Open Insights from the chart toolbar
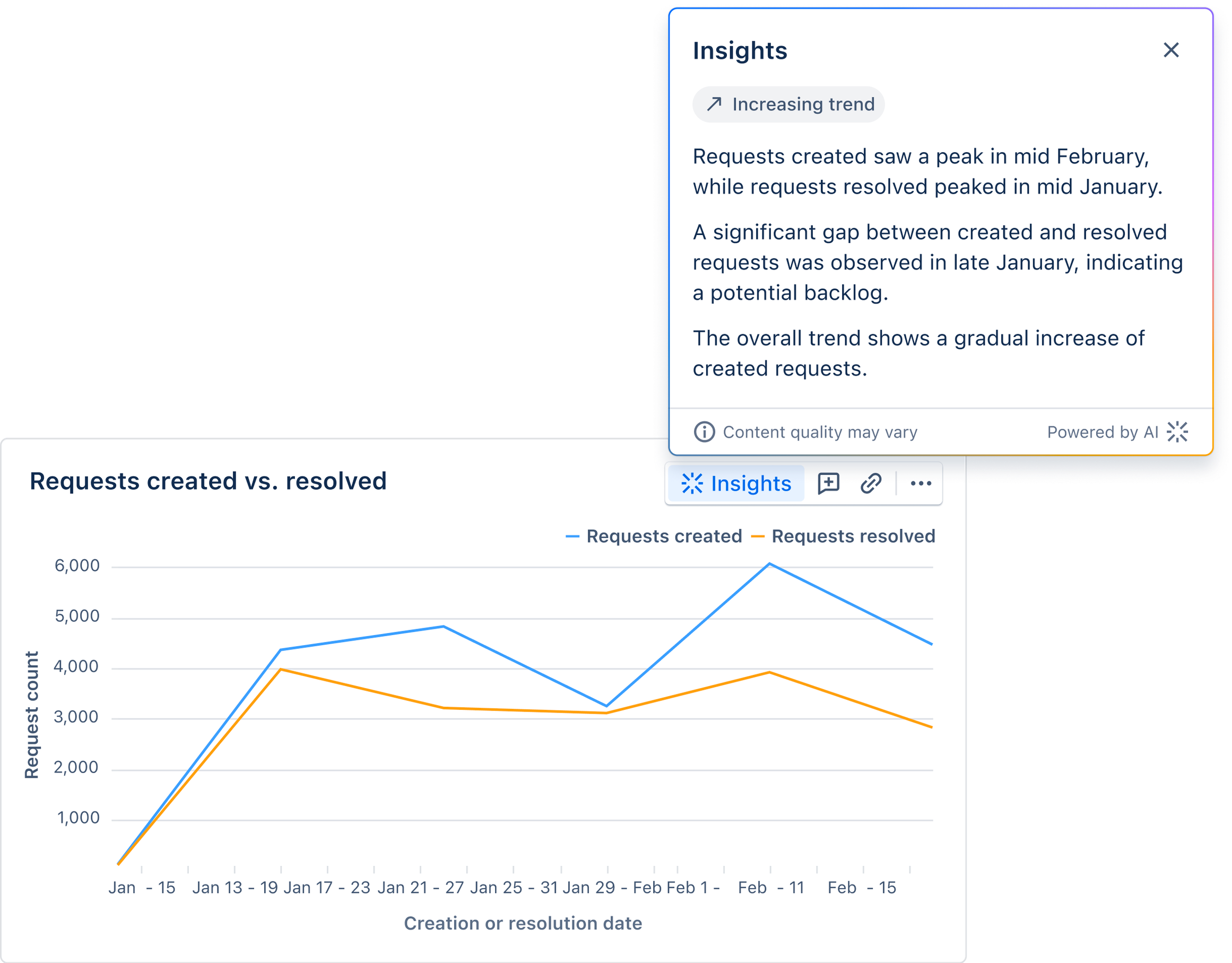 point(736,483)
